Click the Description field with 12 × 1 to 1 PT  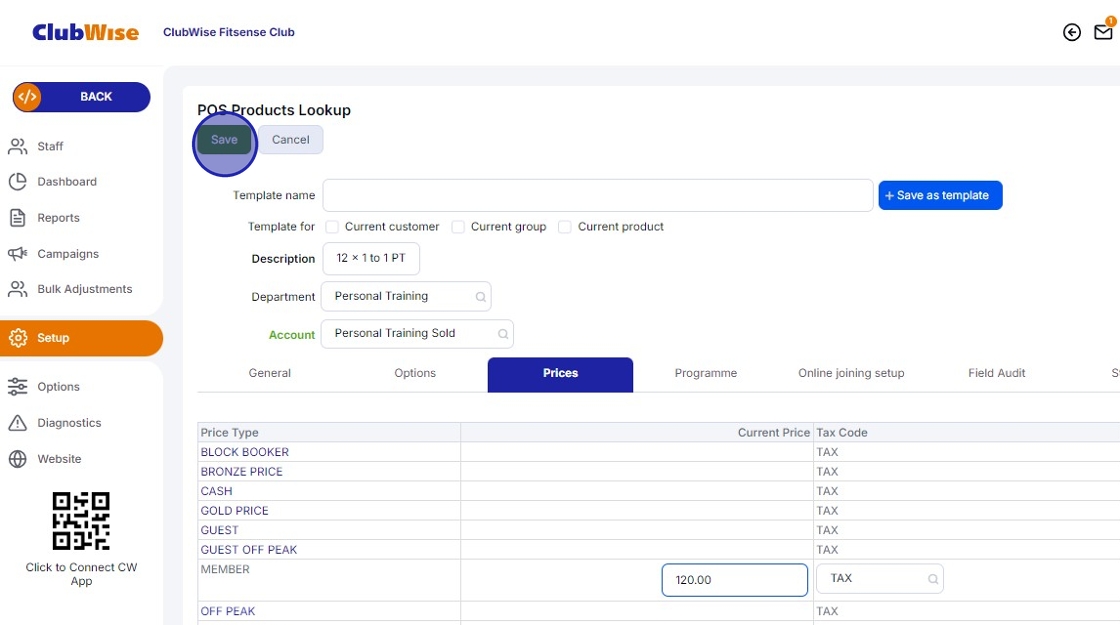[371, 259]
